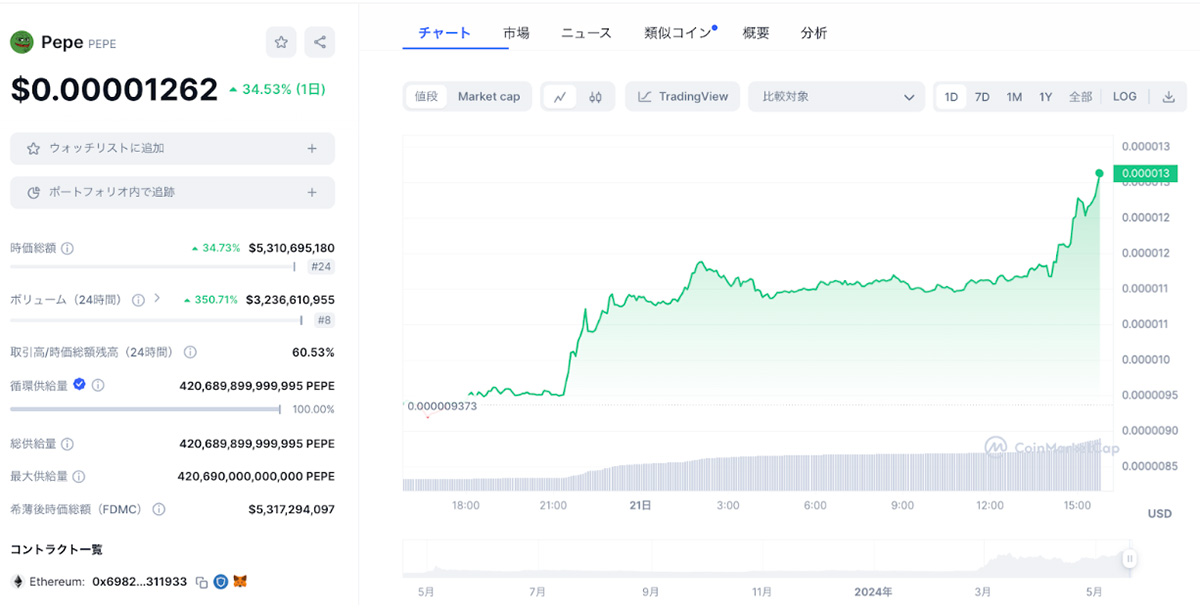Click the 34.73% market cap change

tap(216, 248)
